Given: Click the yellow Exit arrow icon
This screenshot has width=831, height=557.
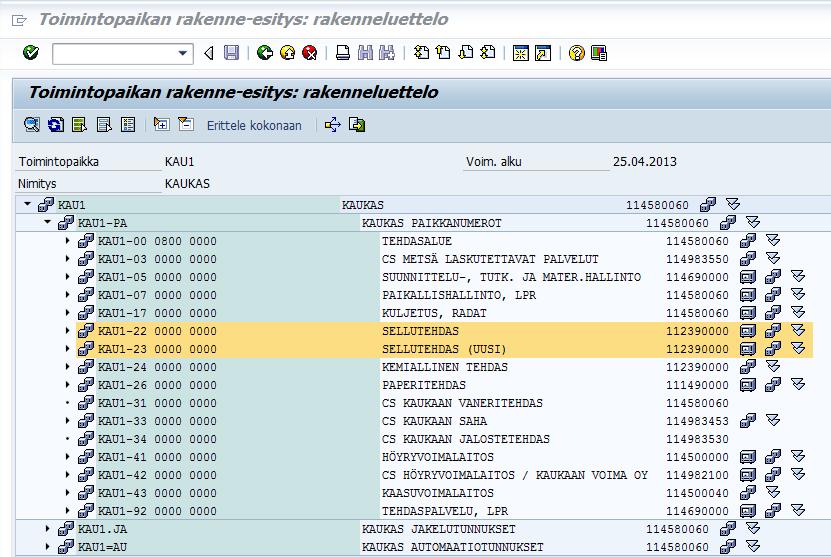Looking at the screenshot, I should [287, 52].
